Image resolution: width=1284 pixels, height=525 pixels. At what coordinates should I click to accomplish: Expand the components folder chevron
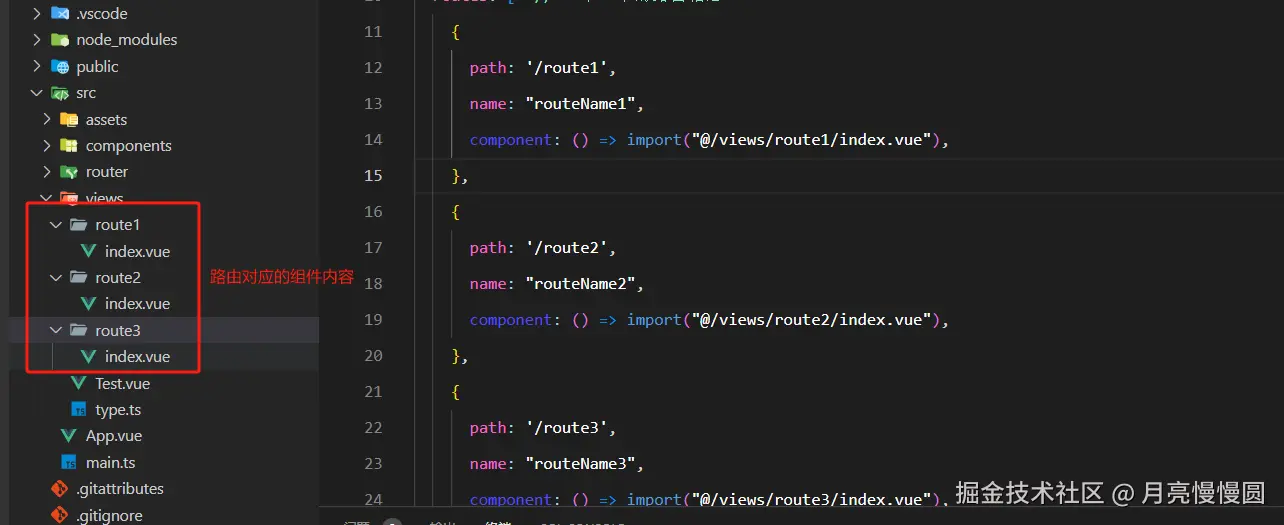coord(47,146)
